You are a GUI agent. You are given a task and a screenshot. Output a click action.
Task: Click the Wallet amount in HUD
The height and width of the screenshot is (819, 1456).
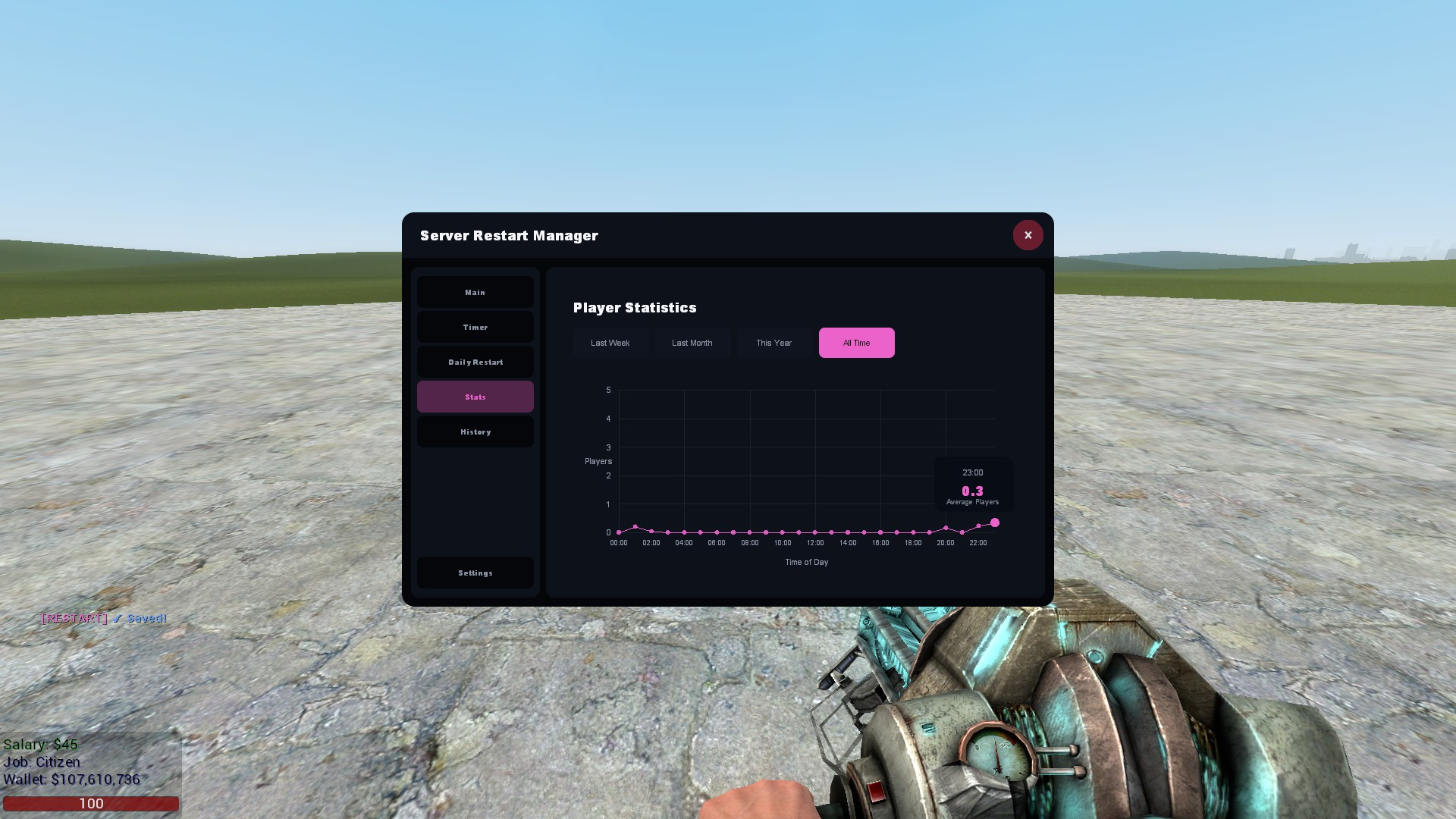click(x=72, y=780)
